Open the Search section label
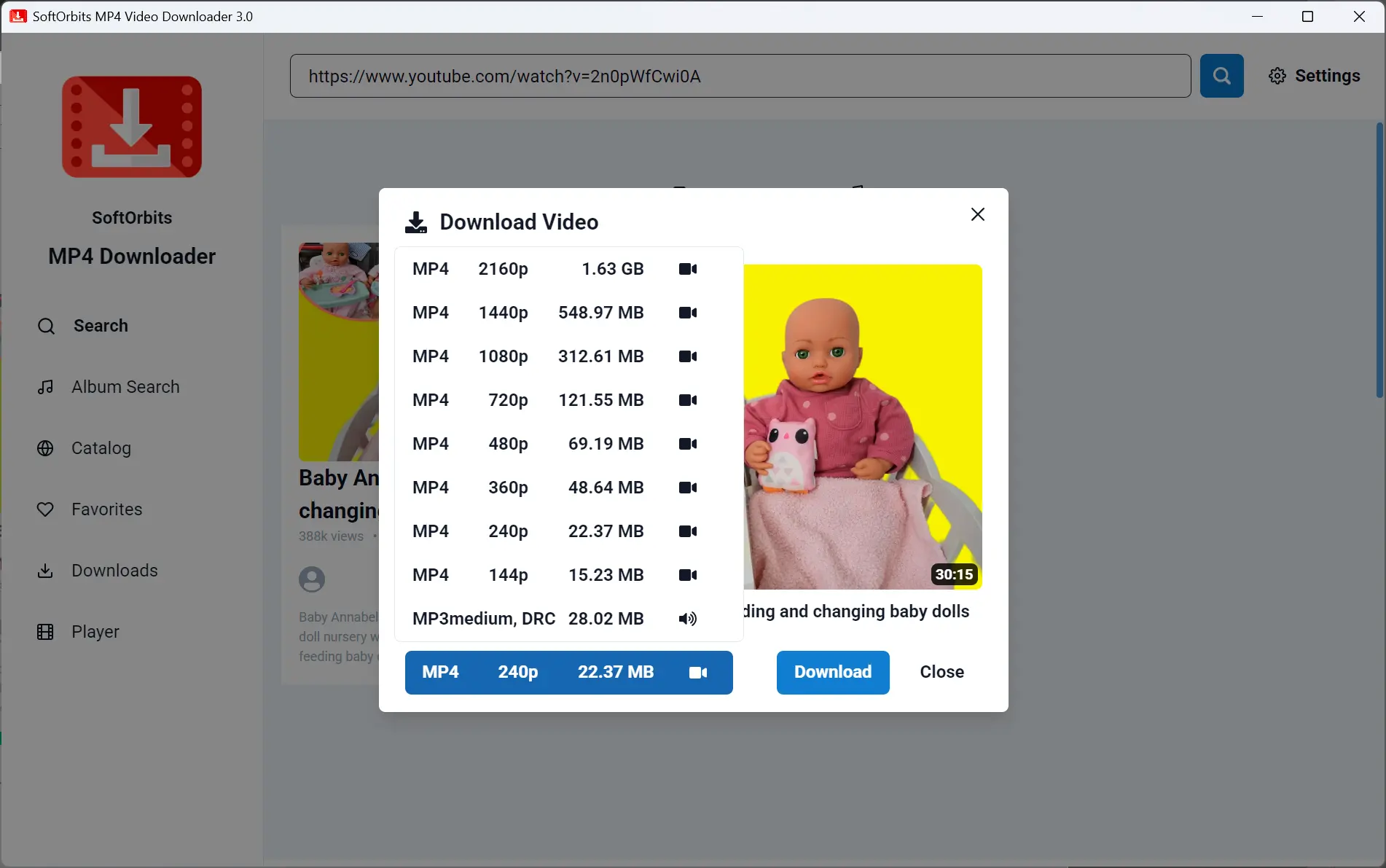The width and height of the screenshot is (1386, 868). [101, 326]
